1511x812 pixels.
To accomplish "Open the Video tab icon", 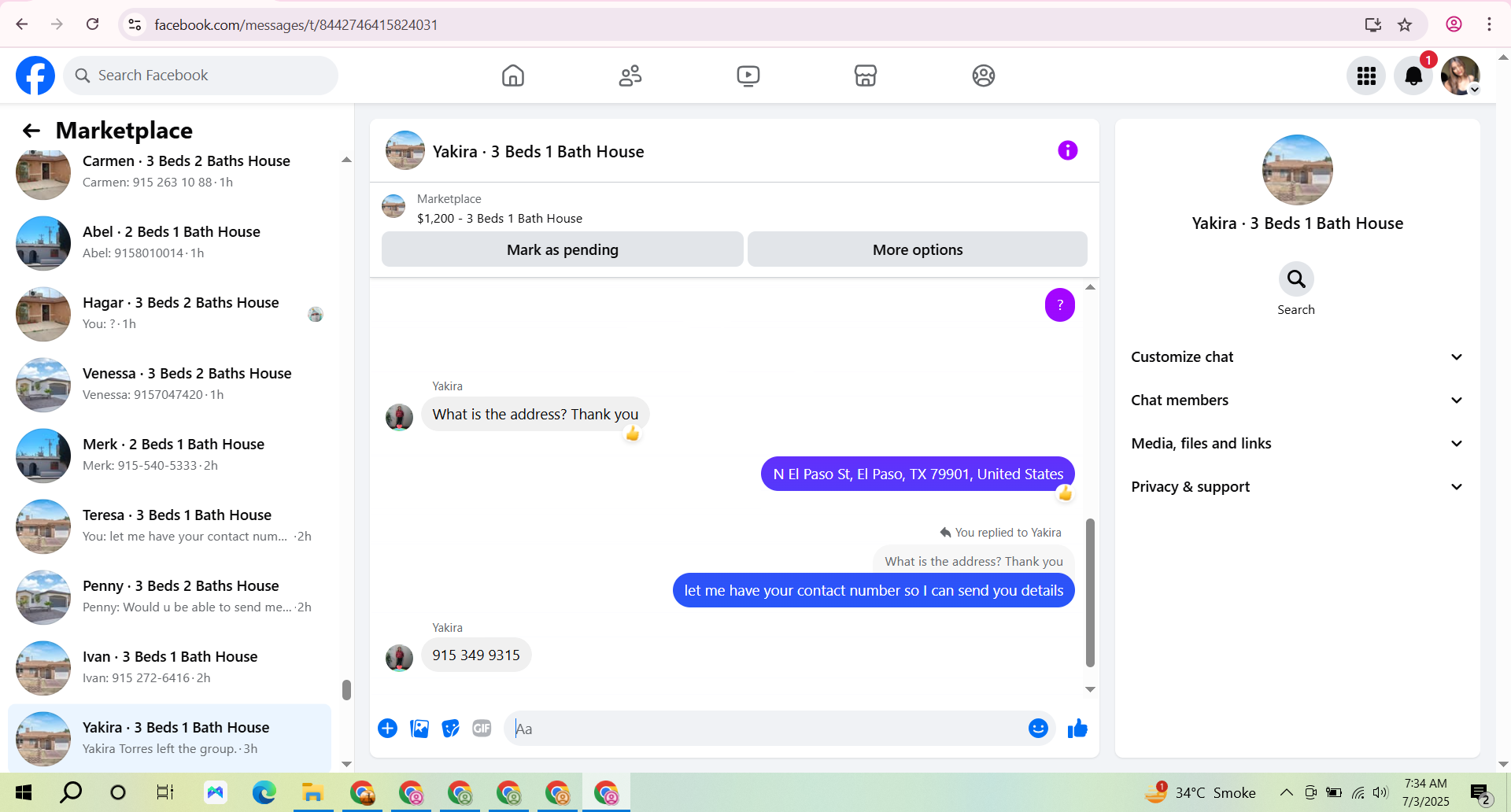I will click(748, 76).
